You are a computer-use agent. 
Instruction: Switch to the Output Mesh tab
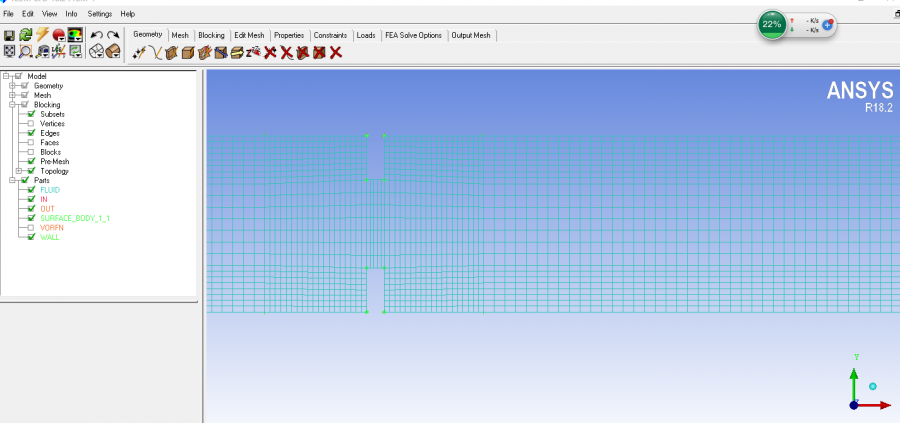tap(471, 36)
